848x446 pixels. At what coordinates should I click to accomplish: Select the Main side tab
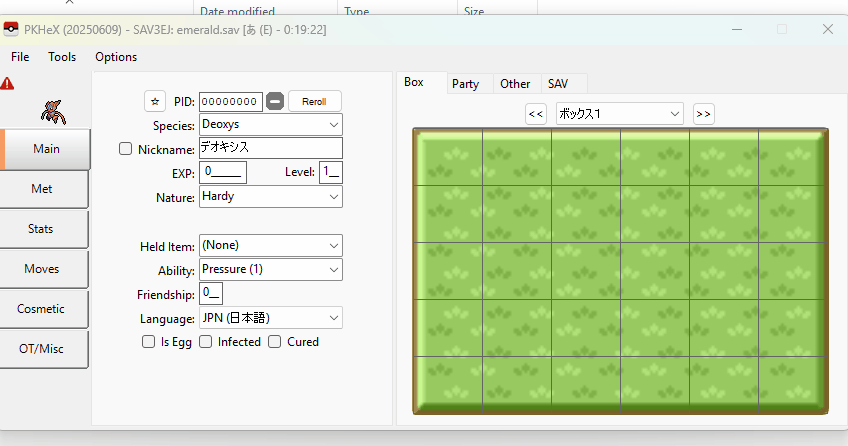46,149
